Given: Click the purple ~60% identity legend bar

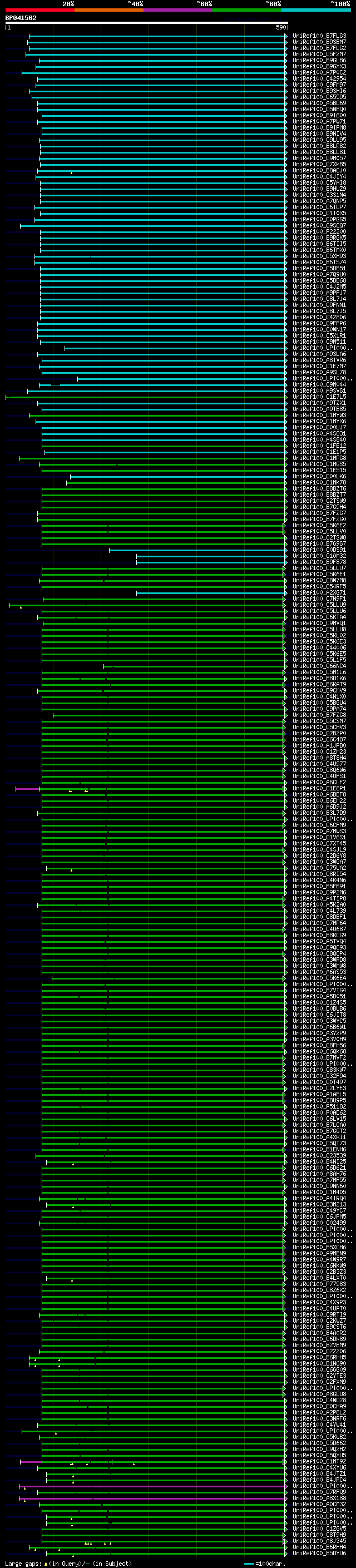Looking at the screenshot, I should (179, 11).
